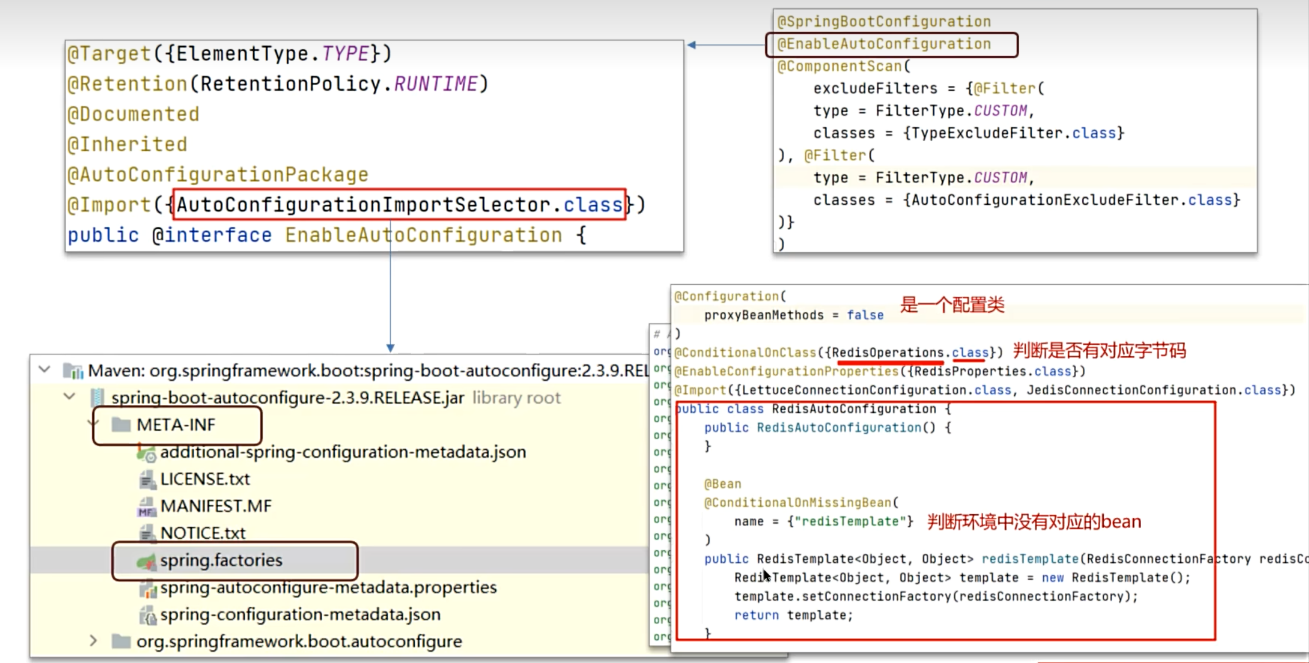Click the "return template;" statement
The image size is (1309, 663).
pos(794,616)
